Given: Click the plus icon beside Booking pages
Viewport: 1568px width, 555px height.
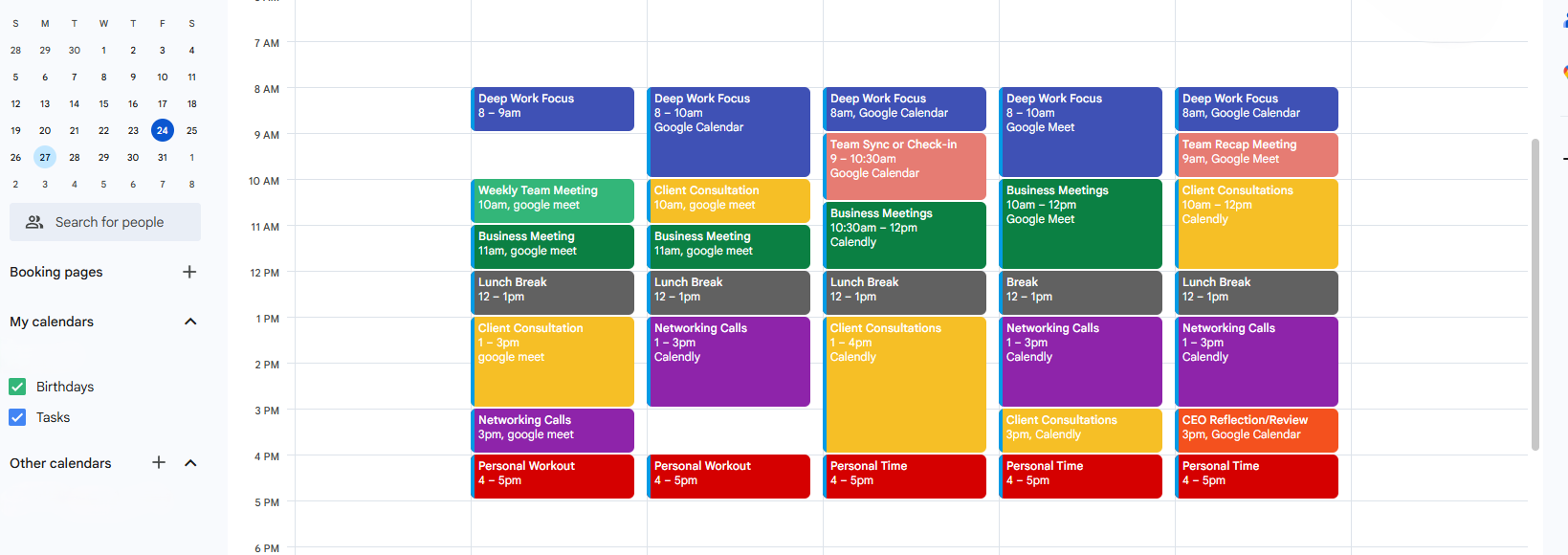Looking at the screenshot, I should point(189,272).
